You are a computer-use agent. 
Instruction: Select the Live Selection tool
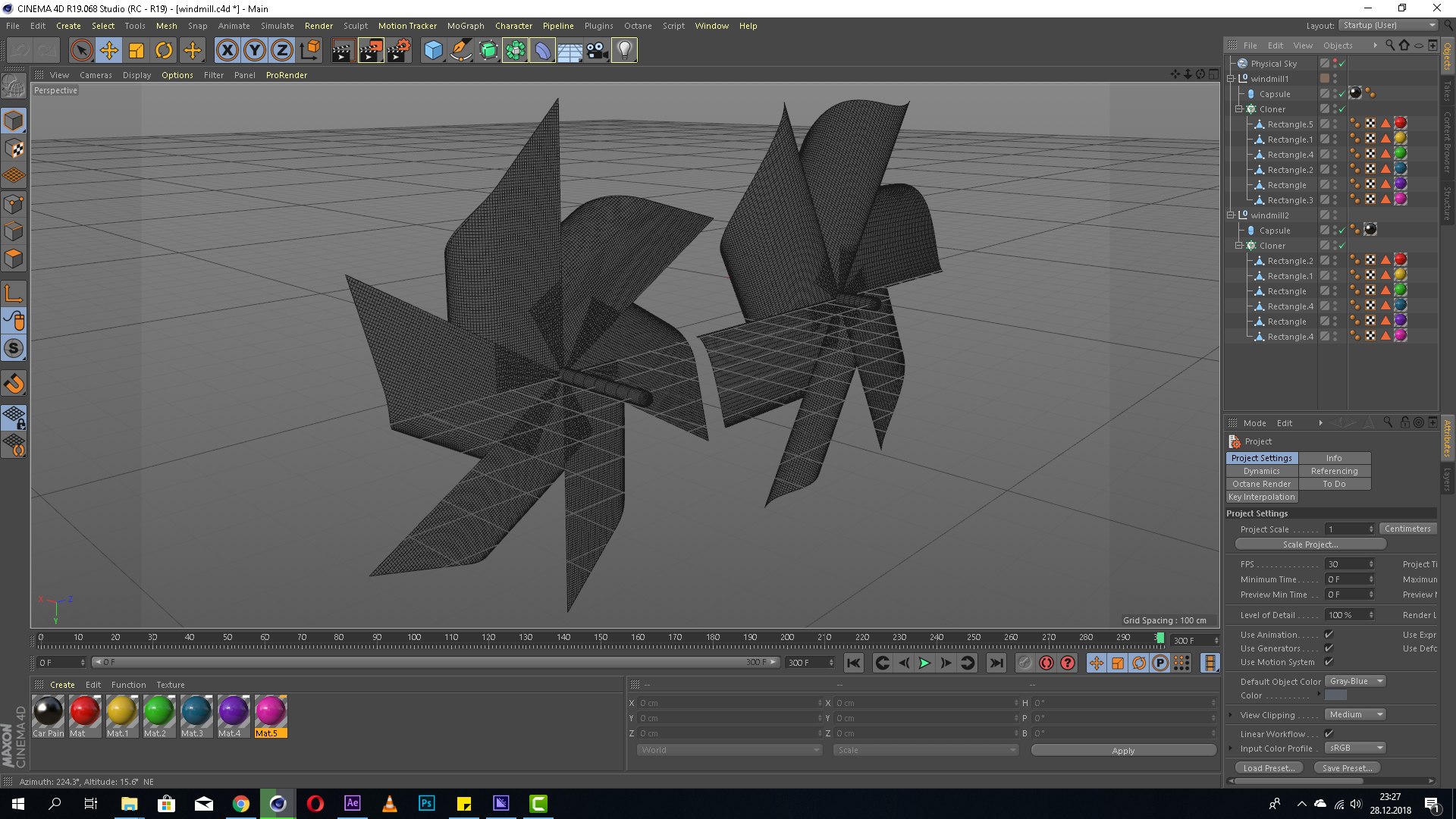coord(81,51)
